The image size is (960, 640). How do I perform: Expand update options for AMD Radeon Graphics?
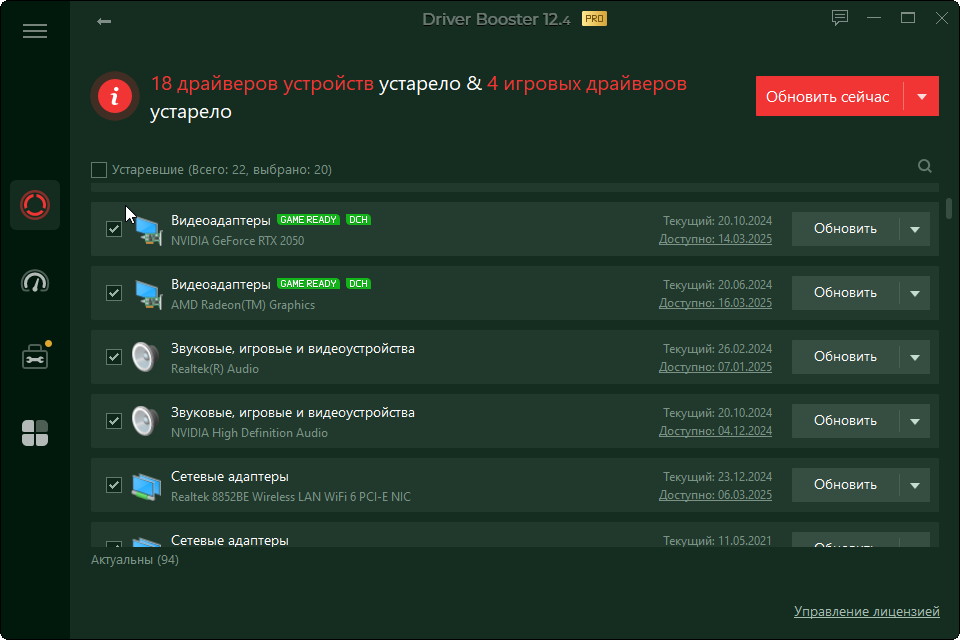tap(915, 293)
